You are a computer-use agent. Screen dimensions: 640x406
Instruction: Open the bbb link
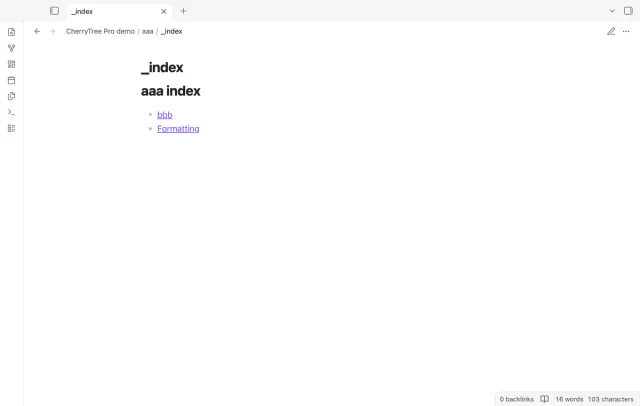click(x=165, y=115)
